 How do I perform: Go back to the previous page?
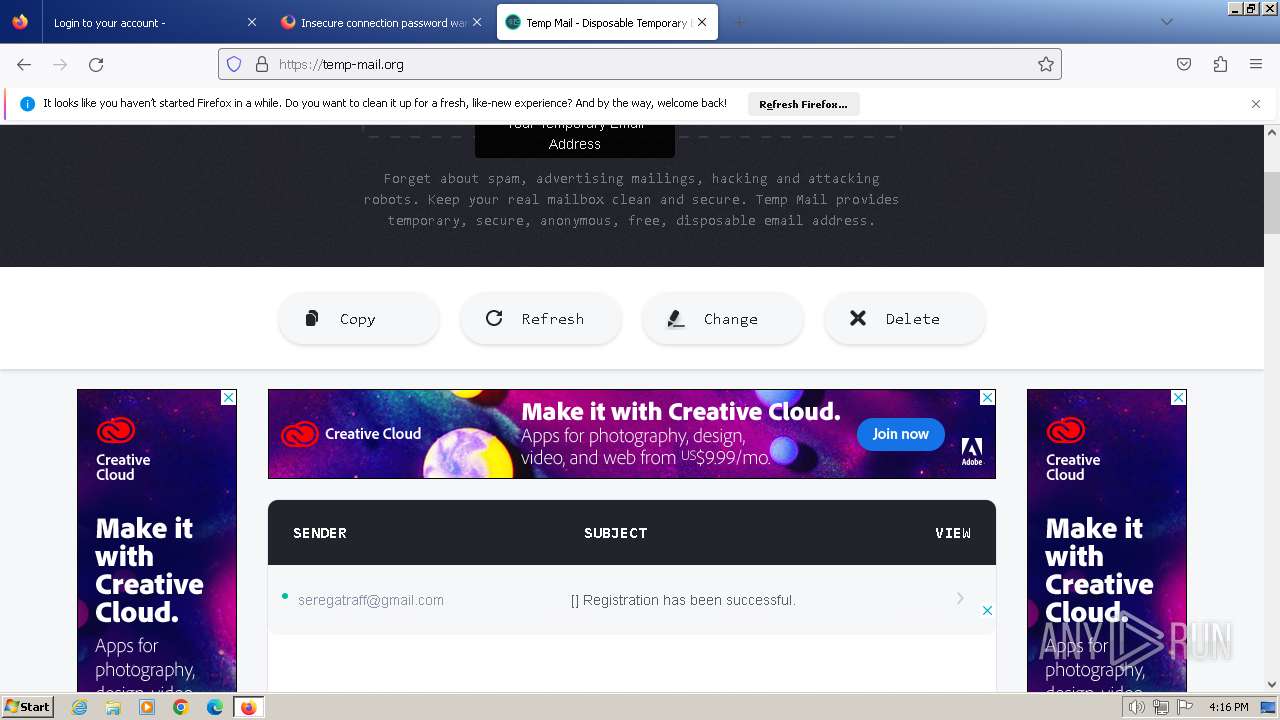24,64
